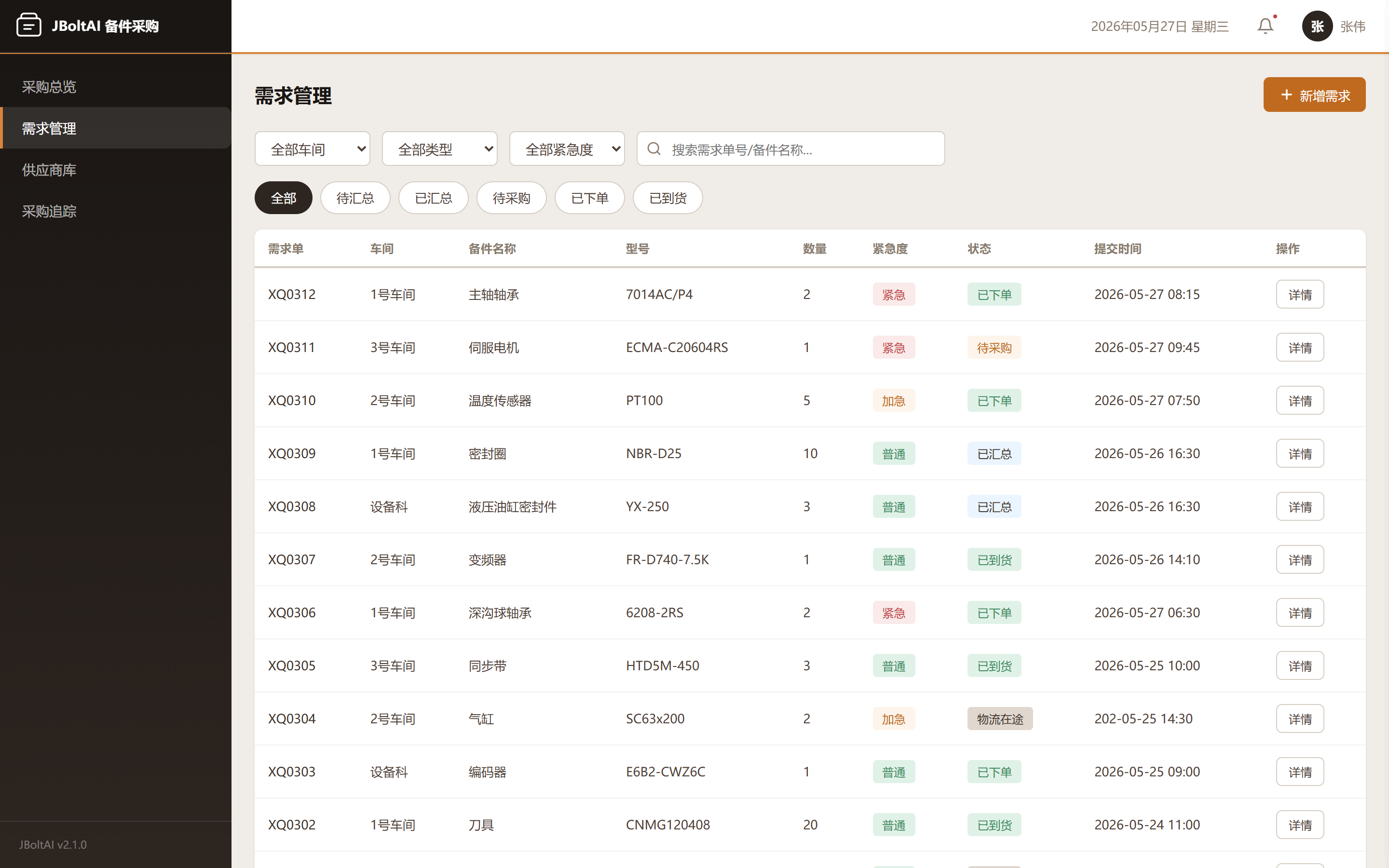
Task: Click 已到货 status tag for XQ0307
Action: pos(994,560)
